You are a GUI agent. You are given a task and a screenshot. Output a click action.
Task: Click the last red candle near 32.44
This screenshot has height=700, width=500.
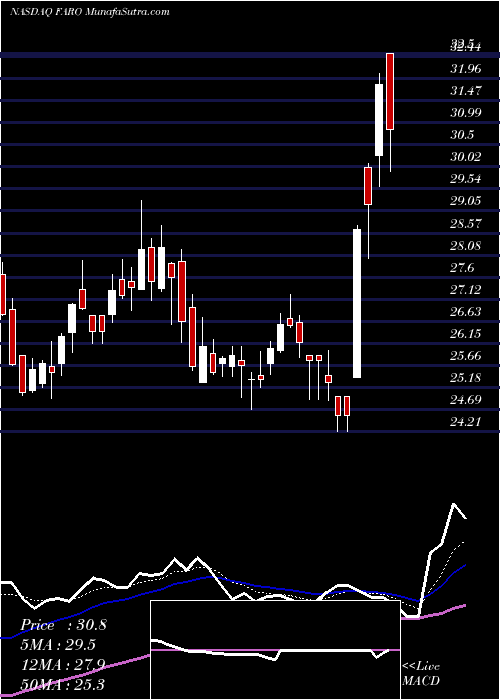tap(390, 92)
